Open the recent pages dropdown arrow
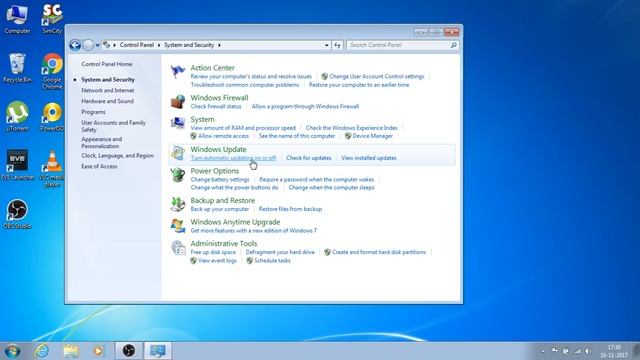The image size is (640, 360). 98,45
